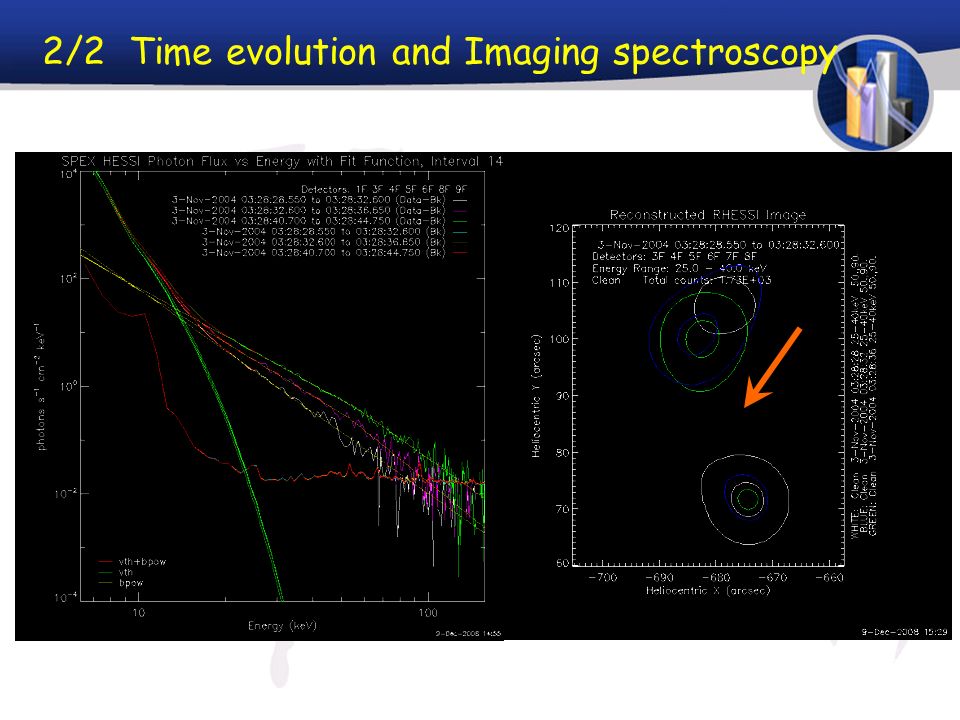Image resolution: width=960 pixels, height=720 pixels.
Task: Click the "100" tick label on energy axis
Action: pyautogui.click(x=428, y=612)
